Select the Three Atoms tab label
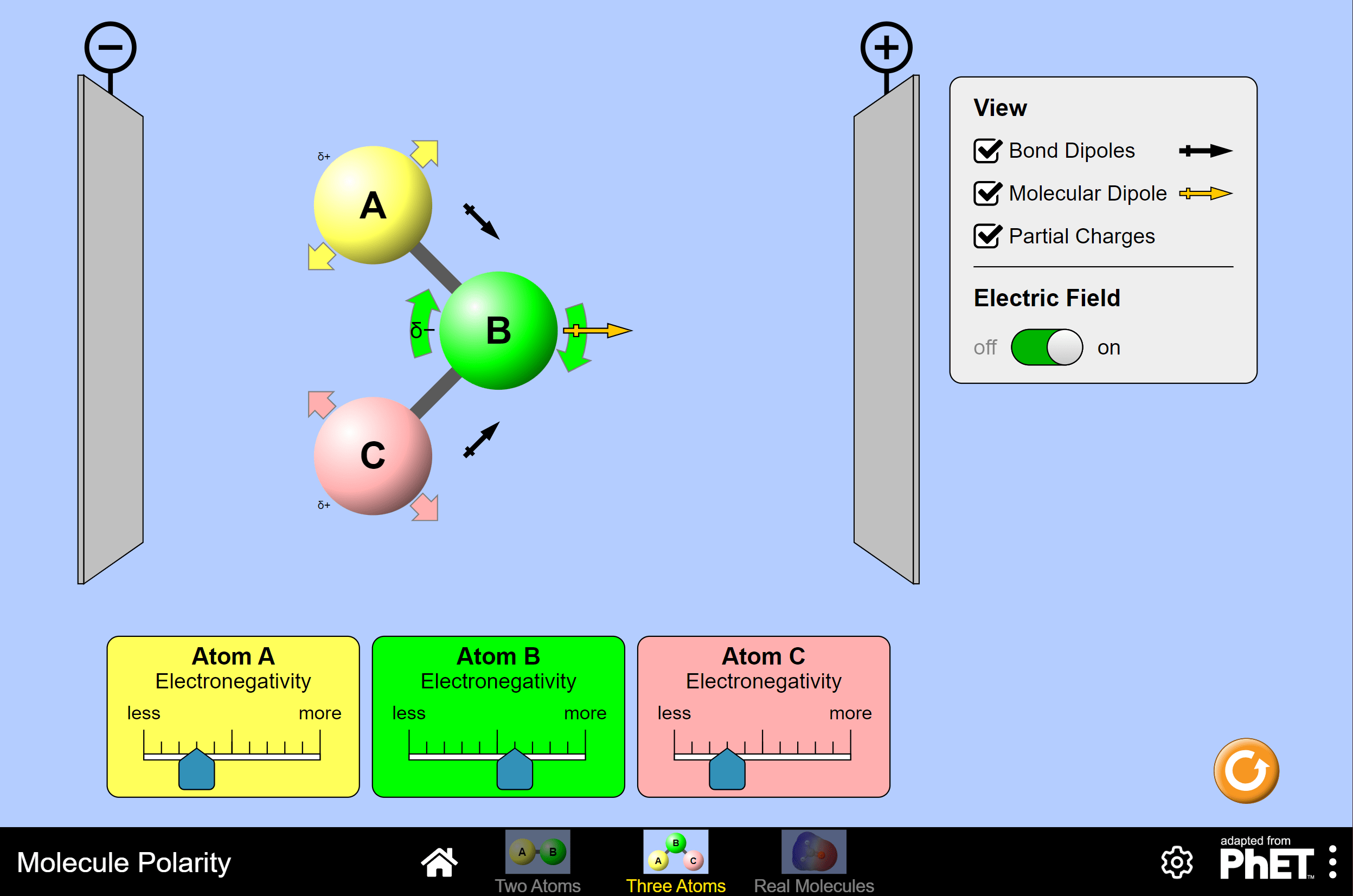 coord(676,885)
